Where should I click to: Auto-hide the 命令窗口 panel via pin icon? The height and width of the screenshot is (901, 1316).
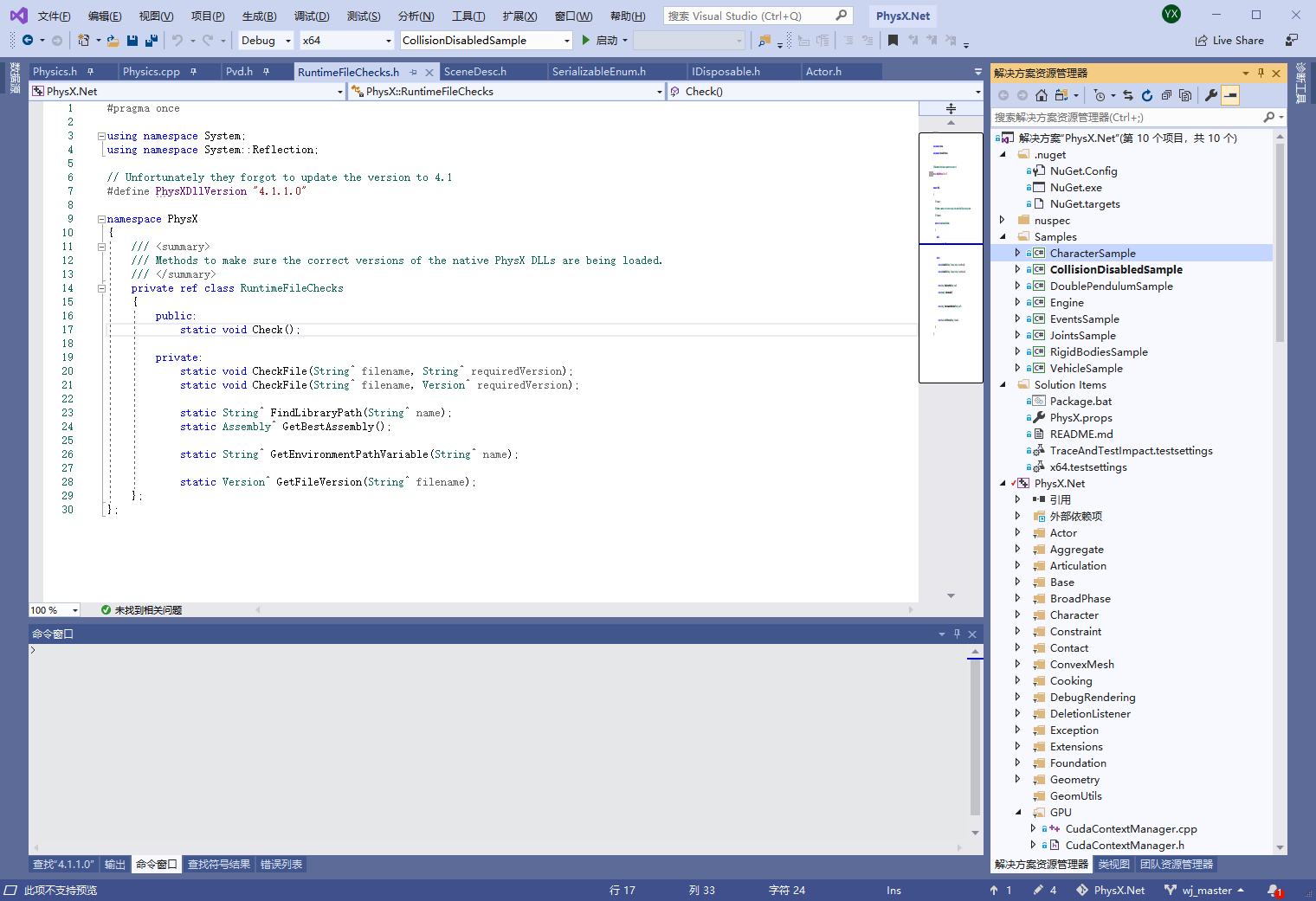tap(956, 633)
